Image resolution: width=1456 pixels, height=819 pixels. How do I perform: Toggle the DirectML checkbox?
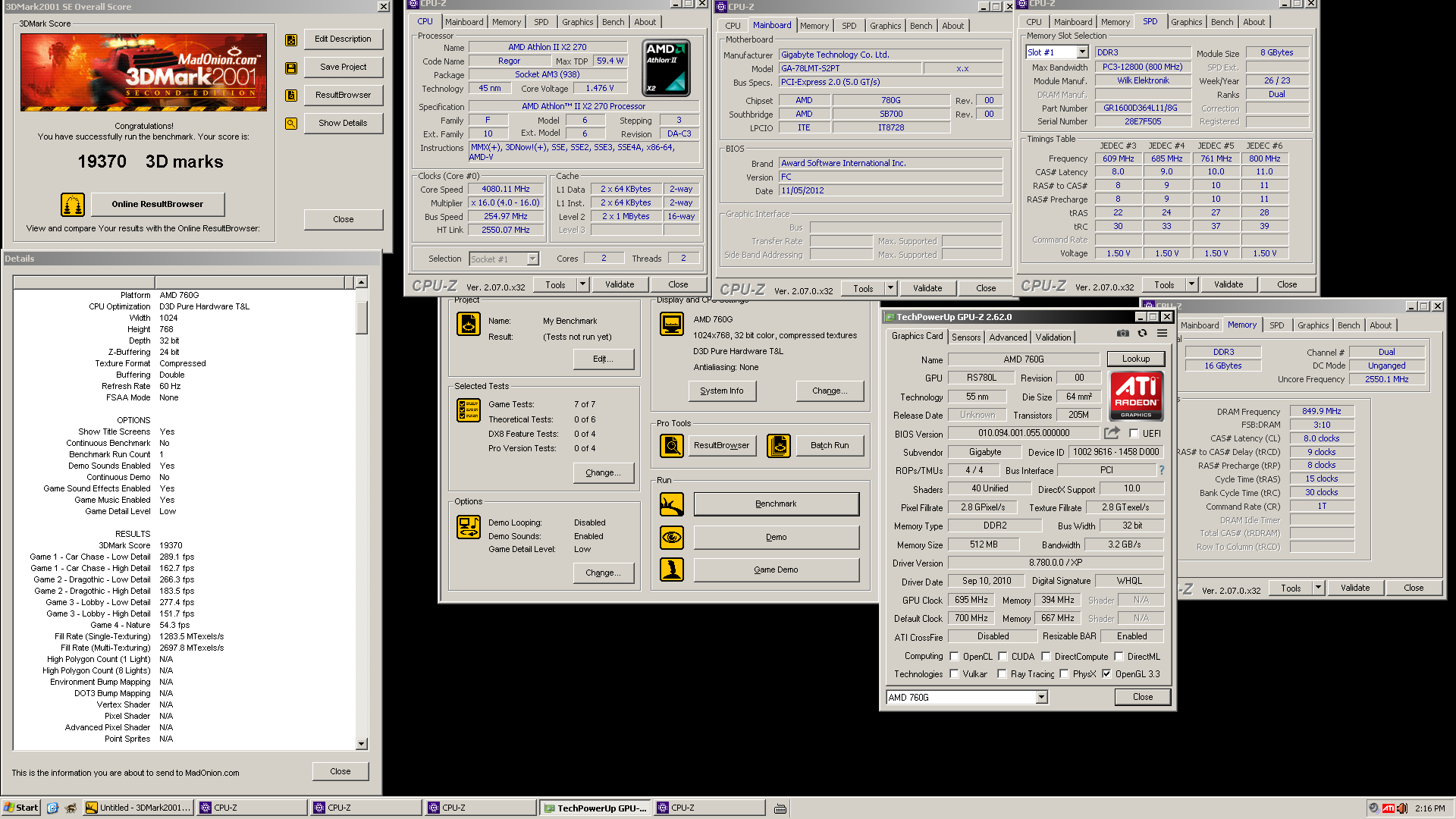click(x=1119, y=657)
